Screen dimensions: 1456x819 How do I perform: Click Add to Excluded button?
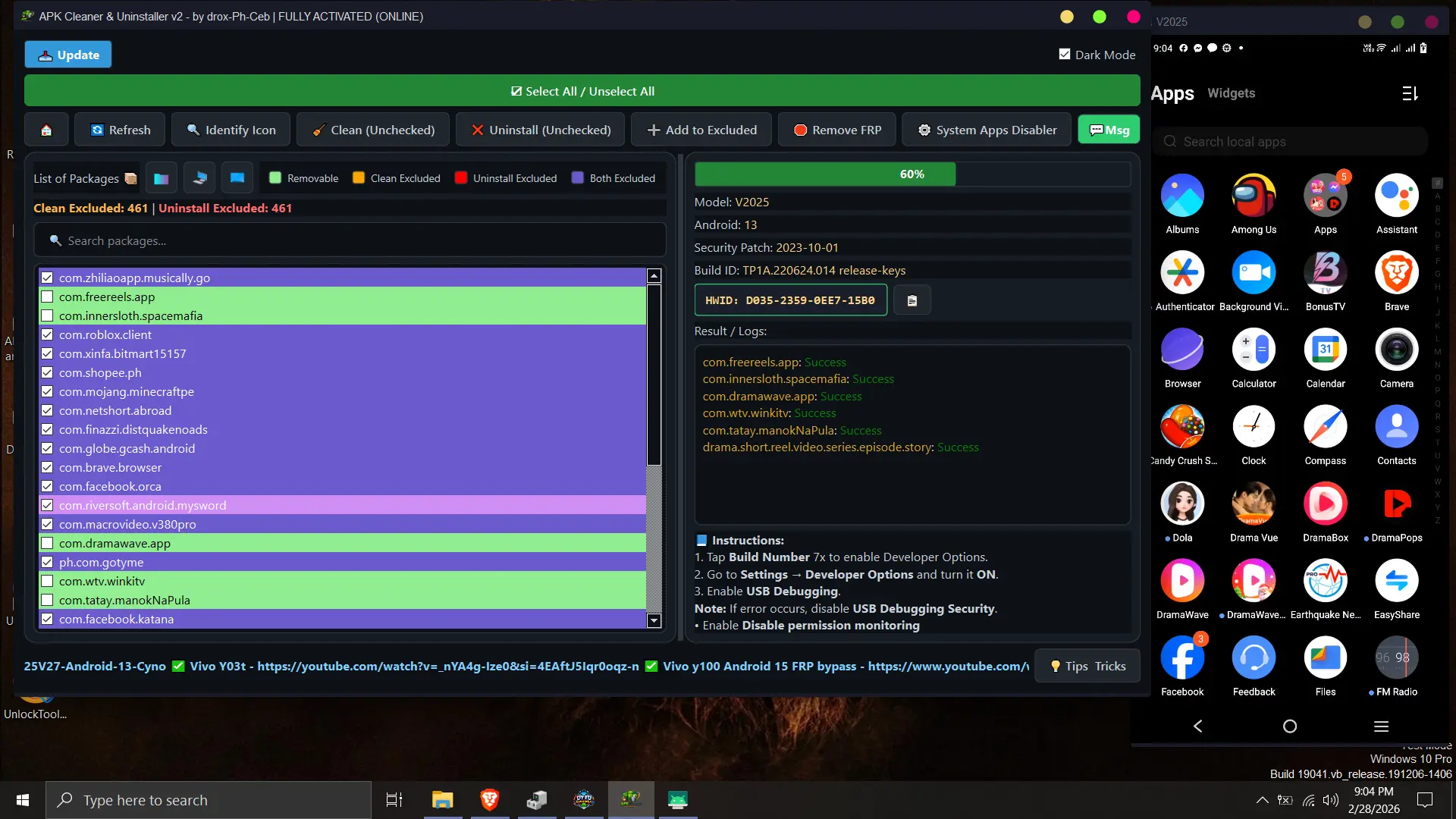(x=701, y=130)
